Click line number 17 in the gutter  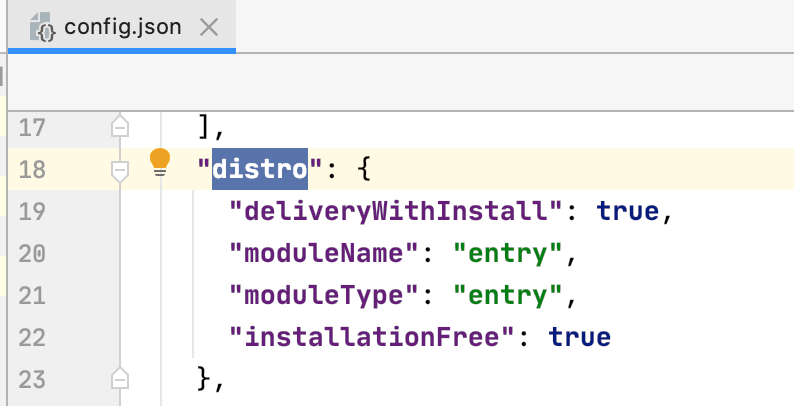(x=32, y=127)
